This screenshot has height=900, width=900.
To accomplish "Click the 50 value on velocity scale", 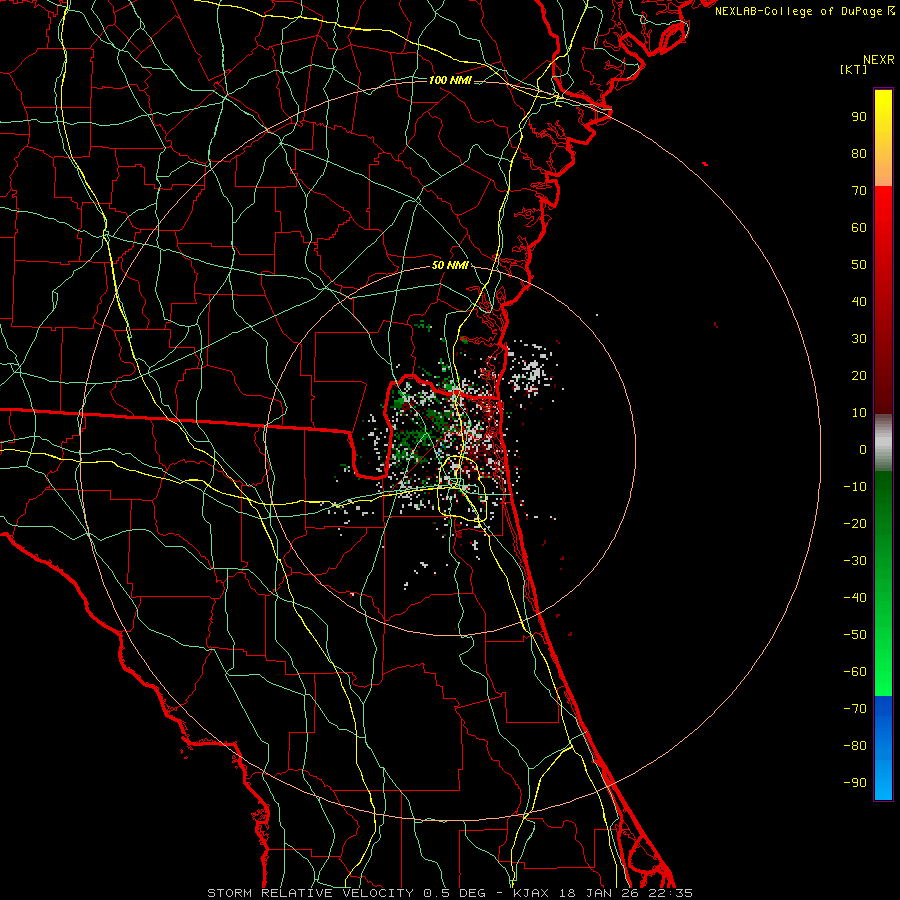I will pos(859,265).
